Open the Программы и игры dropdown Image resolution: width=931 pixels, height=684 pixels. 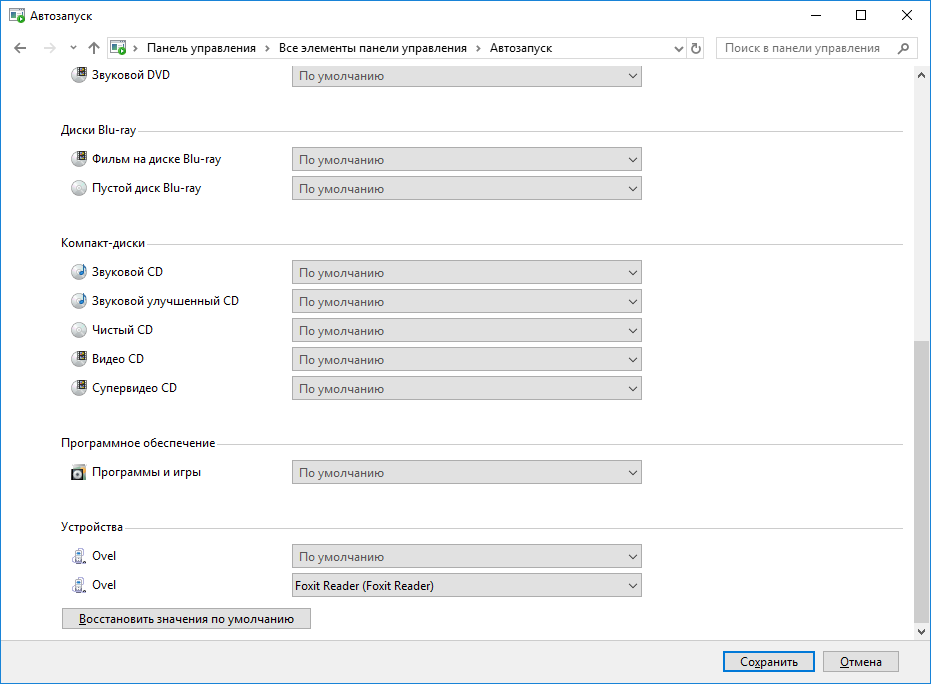coord(467,473)
